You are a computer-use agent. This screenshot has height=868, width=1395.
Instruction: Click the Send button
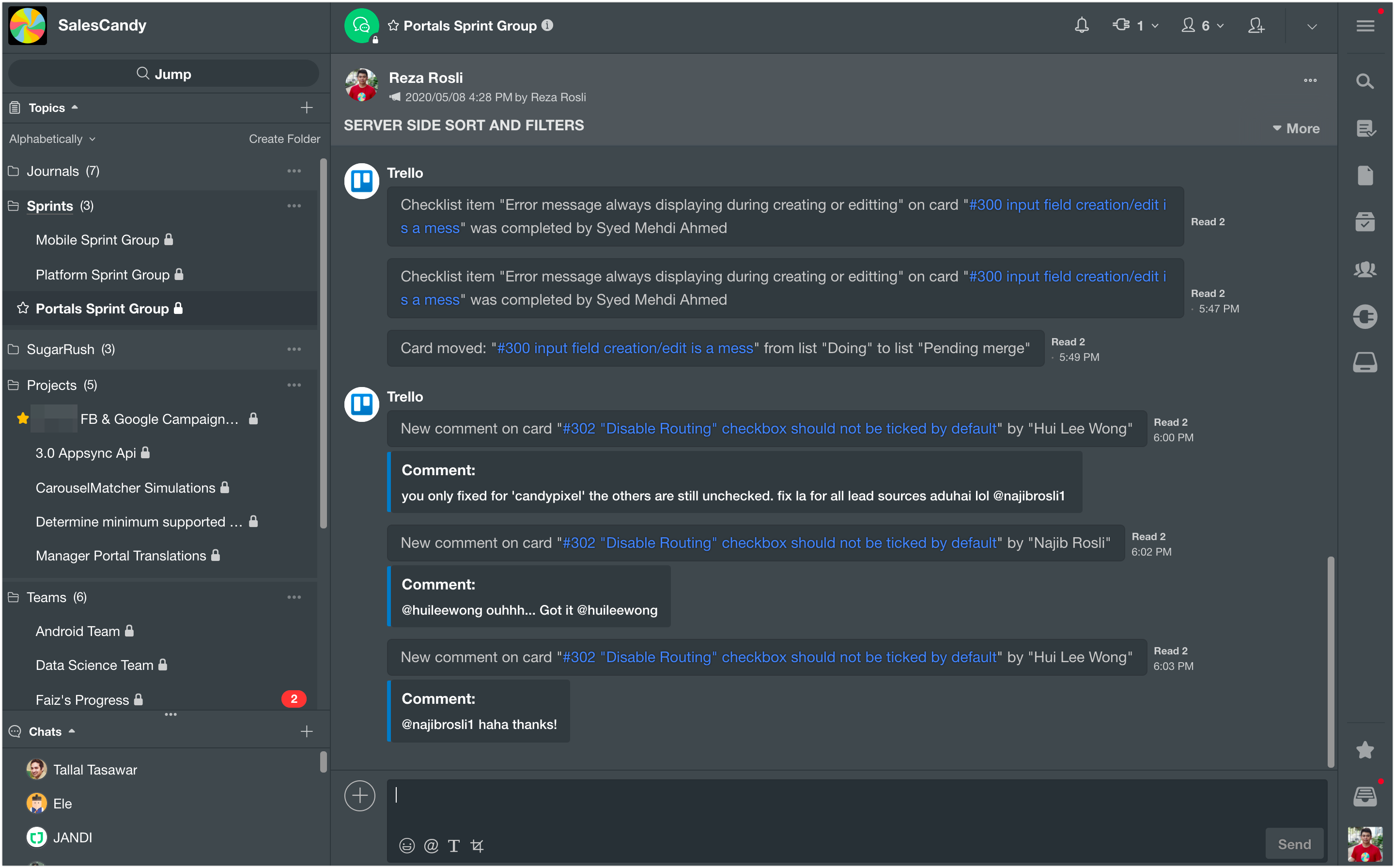[1294, 844]
